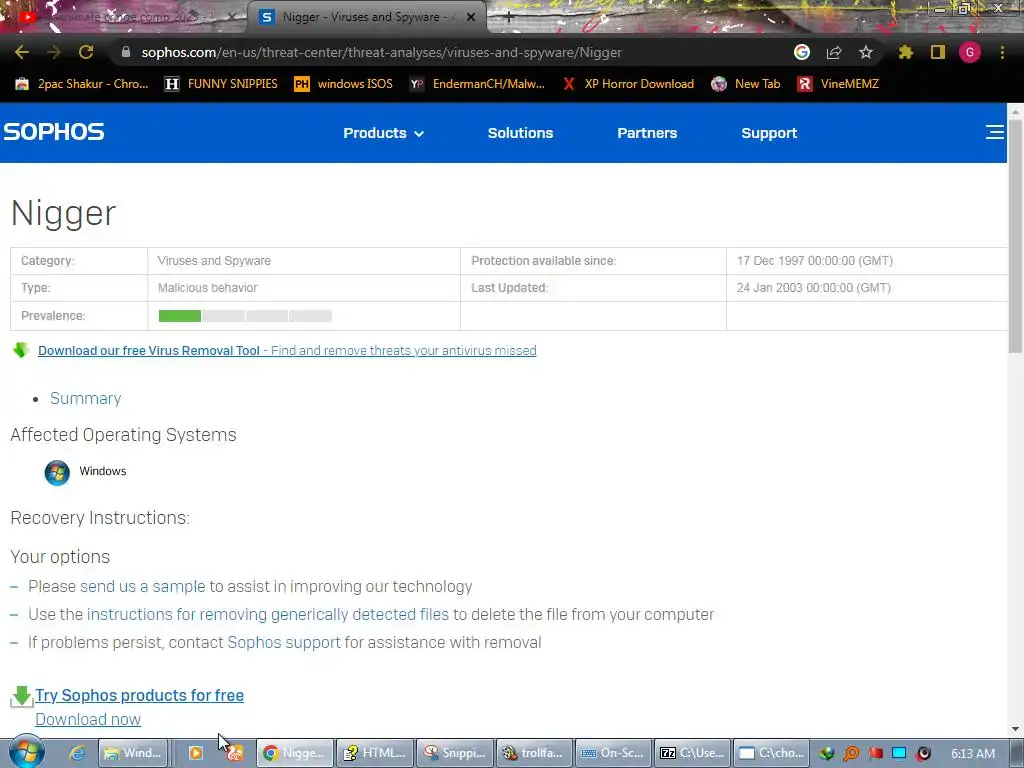
Task: Click the red flag system tray icon
Action: [875, 753]
